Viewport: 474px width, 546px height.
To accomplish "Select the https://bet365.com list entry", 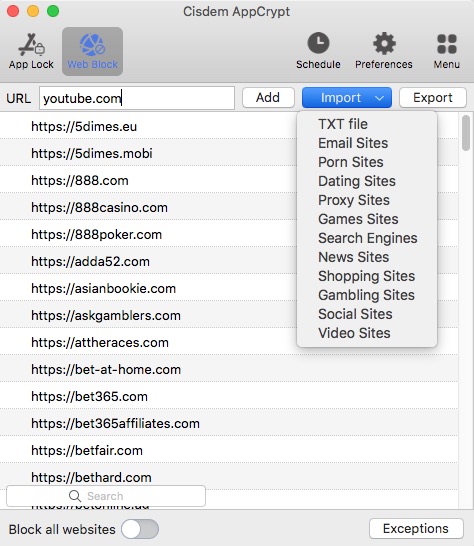I will pos(228,396).
